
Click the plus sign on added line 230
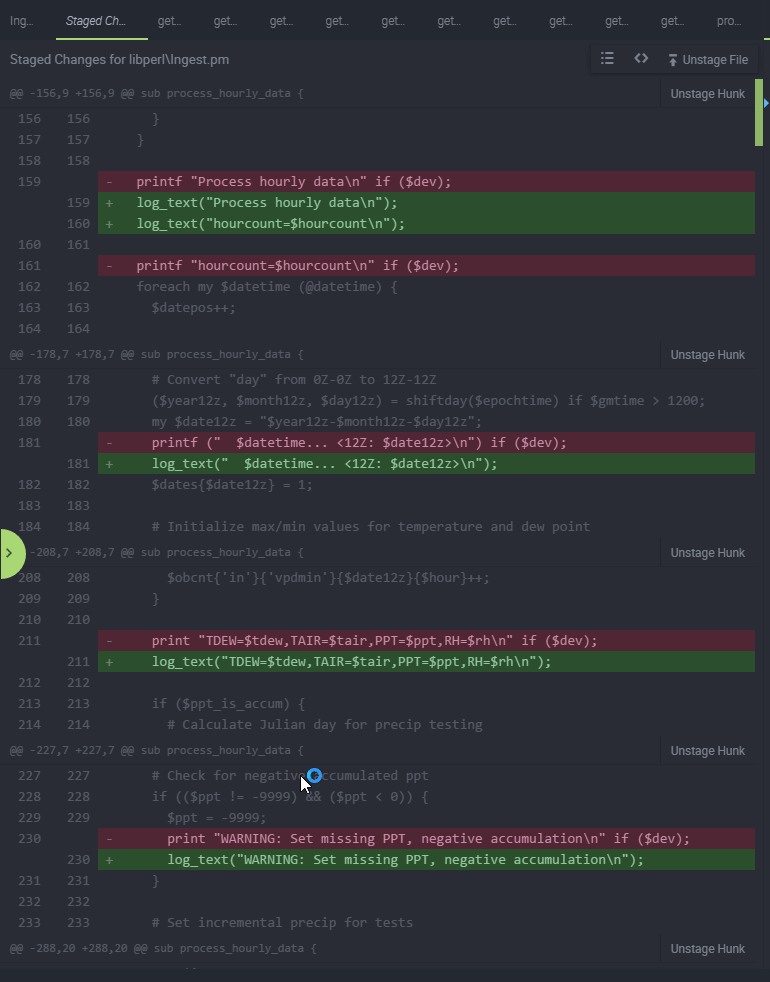(110, 860)
